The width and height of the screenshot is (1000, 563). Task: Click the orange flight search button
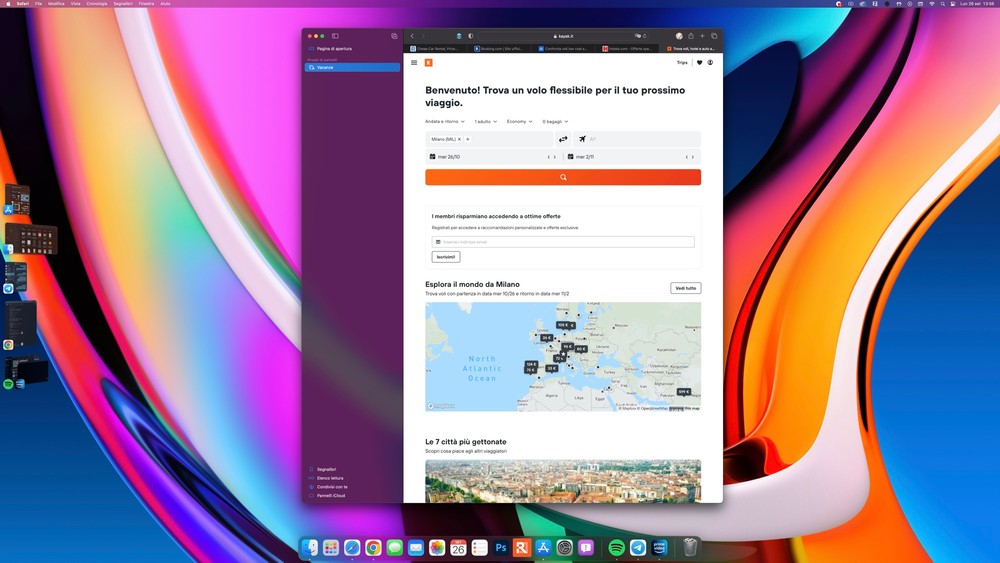562,177
